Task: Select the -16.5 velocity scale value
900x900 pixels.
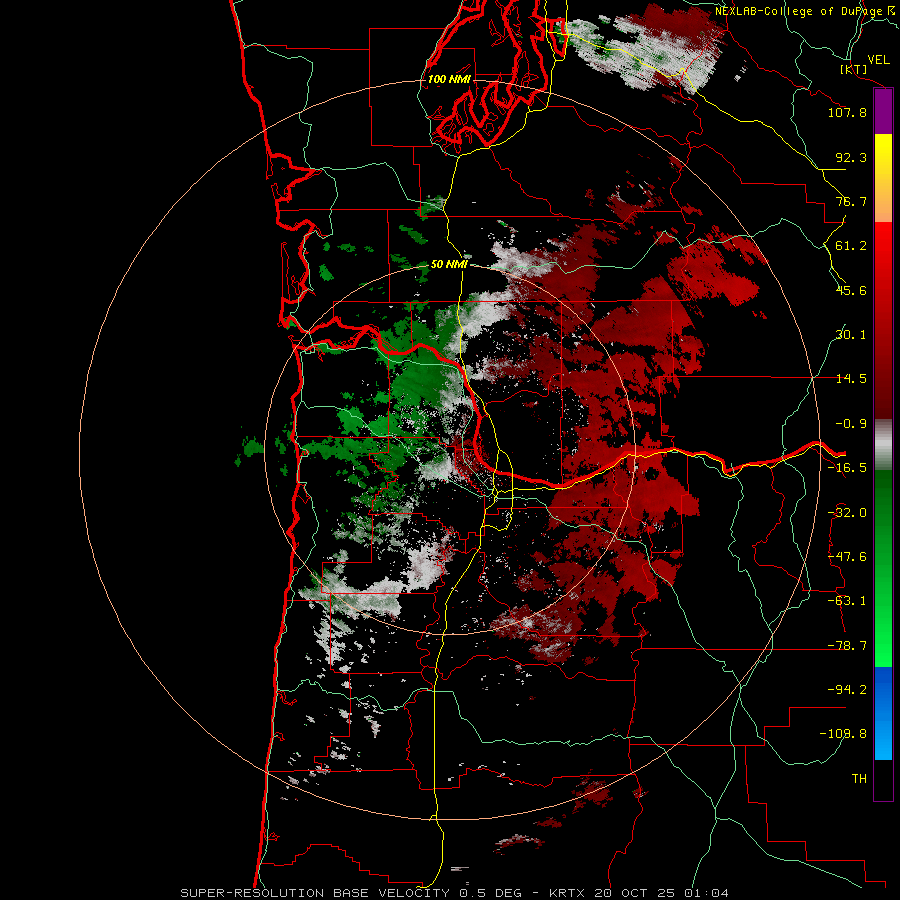Action: 847,468
